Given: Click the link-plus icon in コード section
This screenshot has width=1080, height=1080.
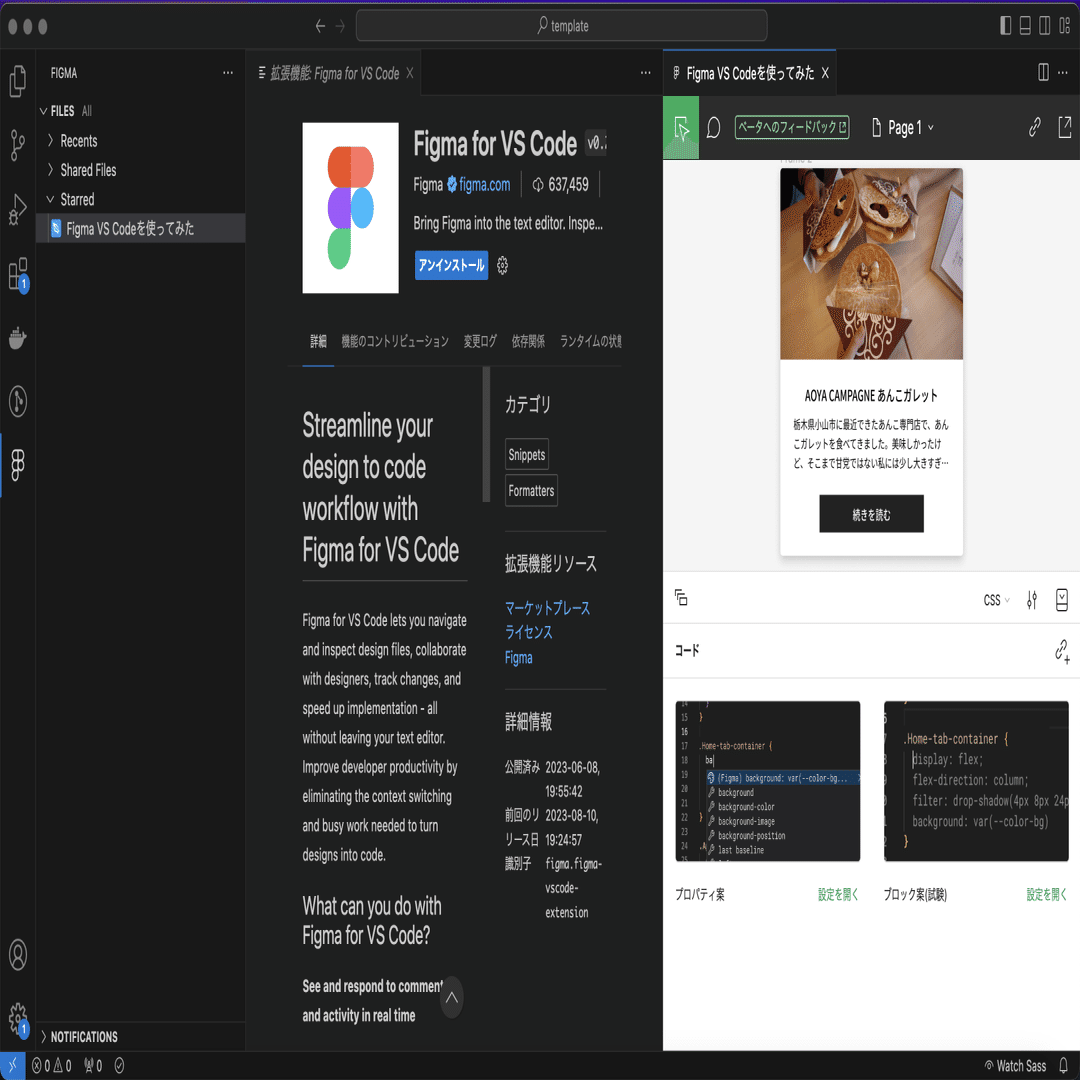Looking at the screenshot, I should (1061, 651).
